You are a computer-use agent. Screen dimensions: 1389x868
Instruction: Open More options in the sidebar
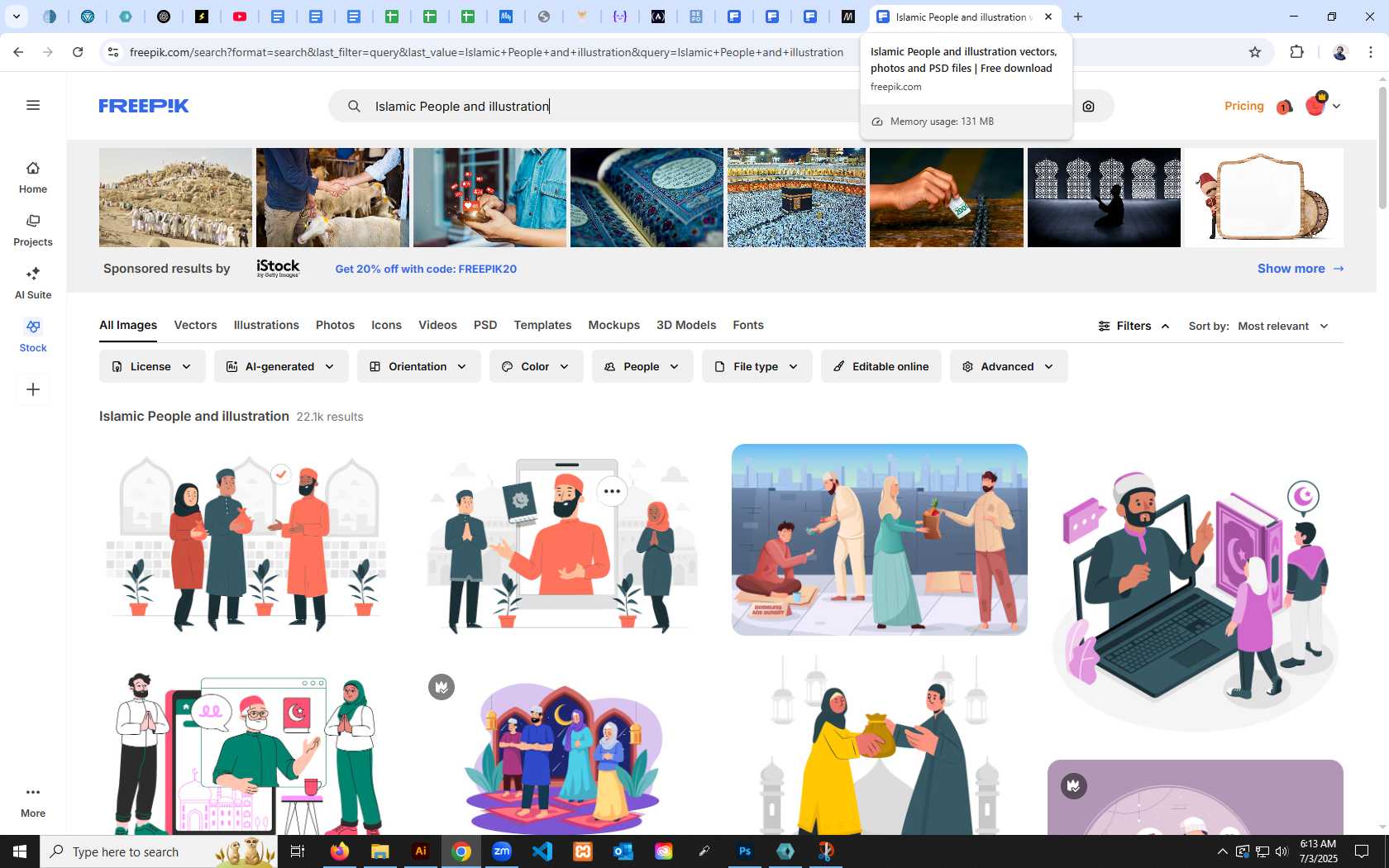tap(33, 801)
